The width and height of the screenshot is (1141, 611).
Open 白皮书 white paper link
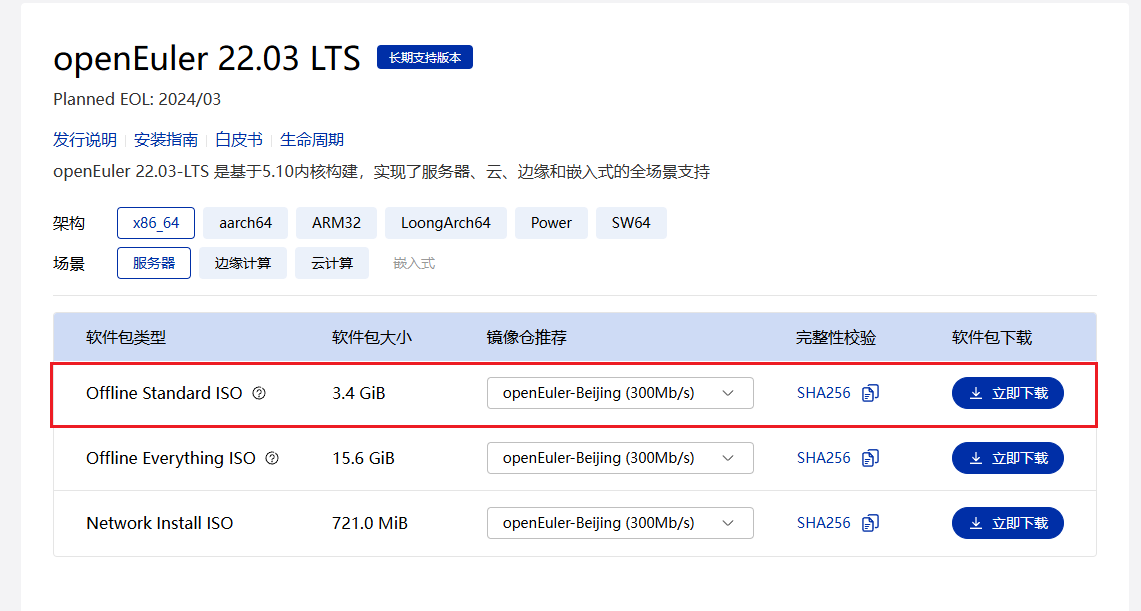239,140
